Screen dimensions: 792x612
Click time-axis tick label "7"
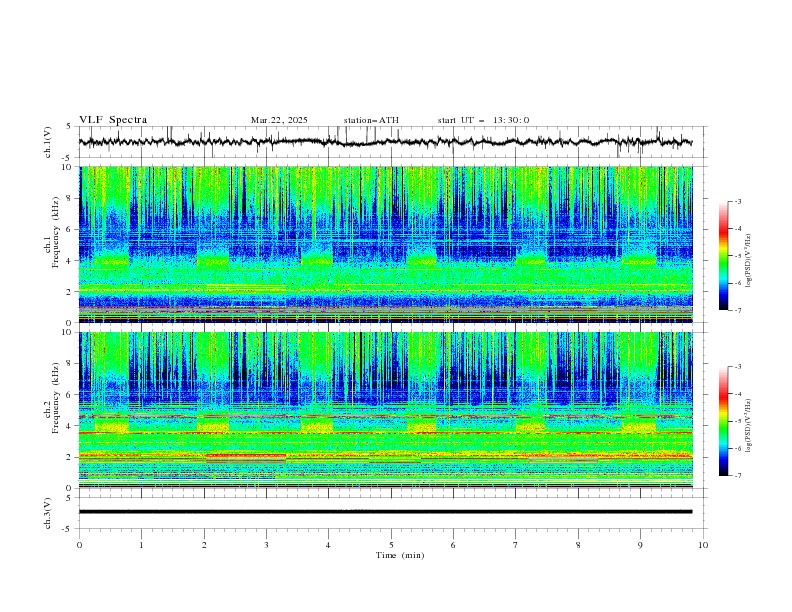[x=516, y=545]
